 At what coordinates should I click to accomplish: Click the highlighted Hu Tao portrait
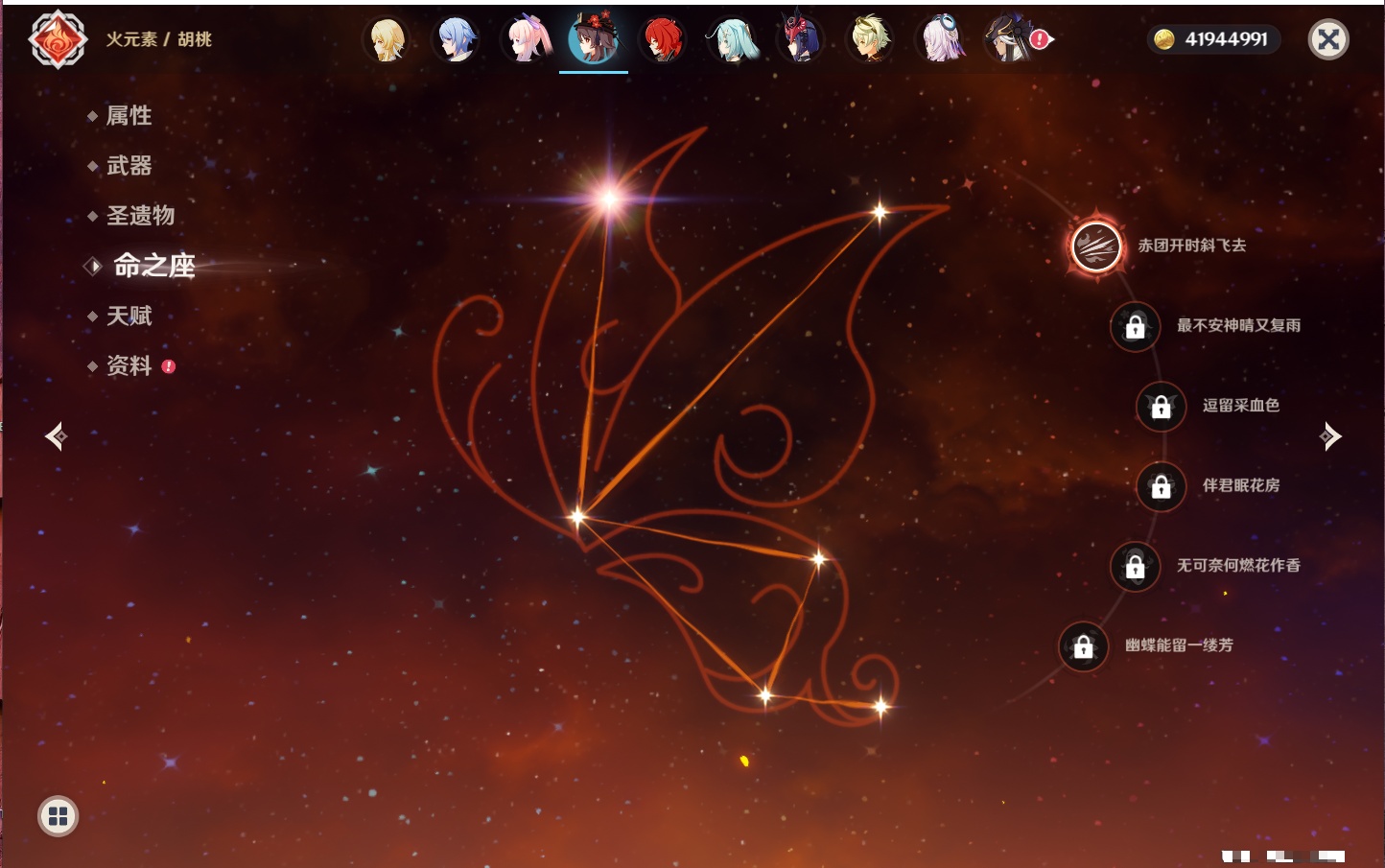click(594, 39)
